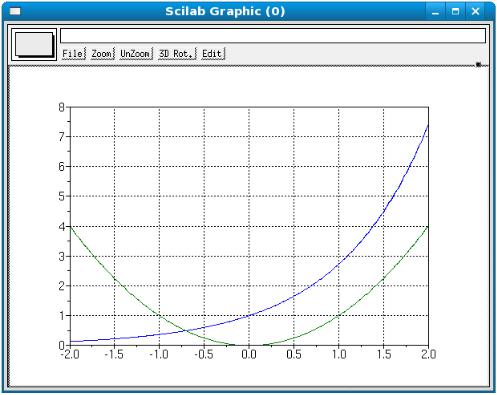The image size is (497, 395).
Task: Click x-axis label -1.0
Action: (x=159, y=354)
